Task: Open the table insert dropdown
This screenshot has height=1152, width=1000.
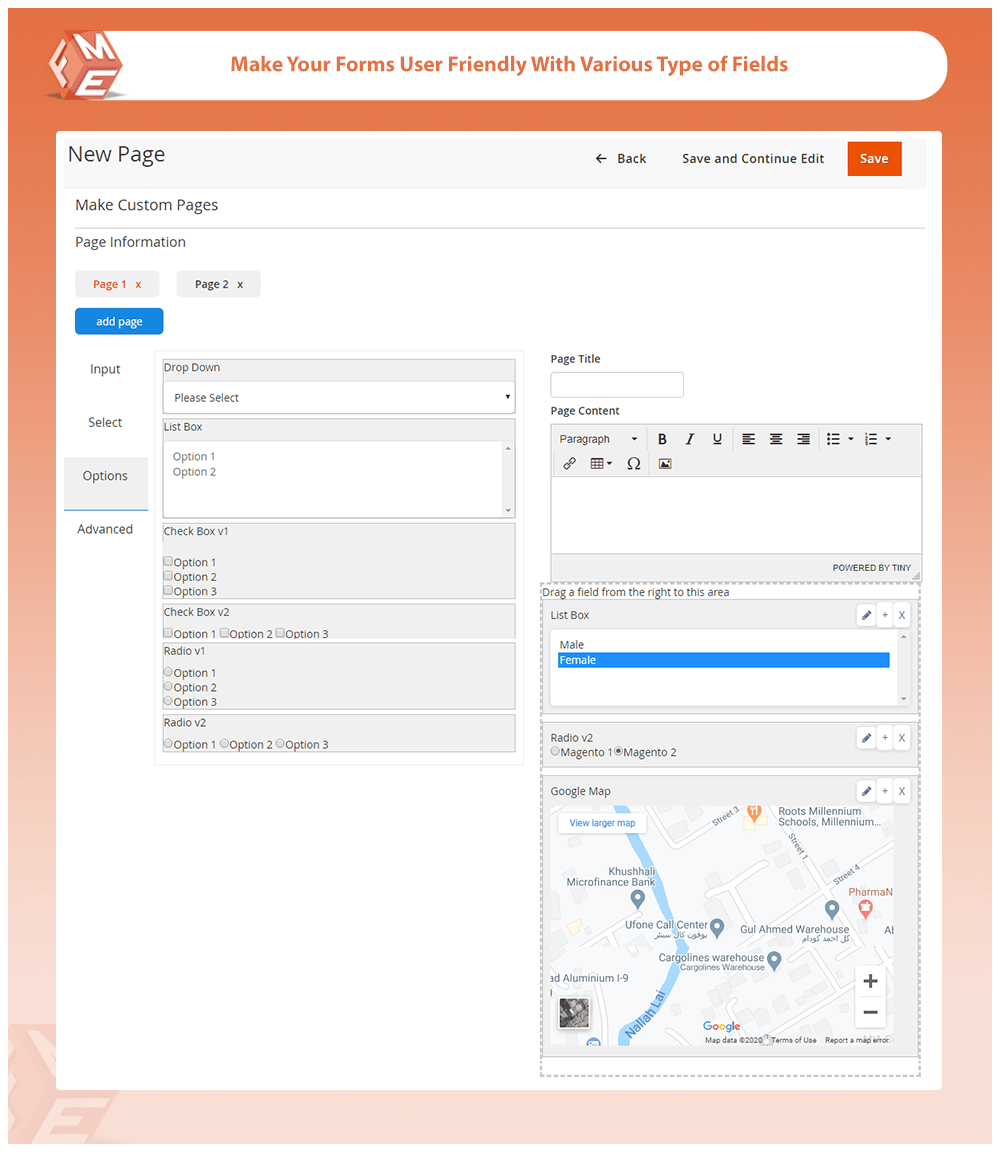Action: (600, 464)
